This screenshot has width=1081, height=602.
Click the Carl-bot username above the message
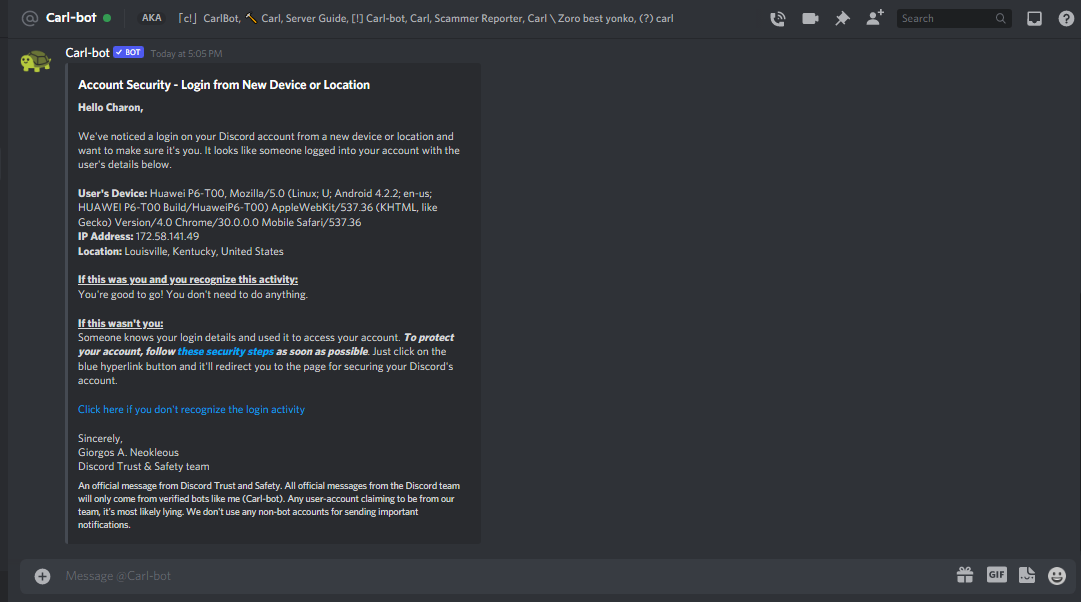[87, 53]
